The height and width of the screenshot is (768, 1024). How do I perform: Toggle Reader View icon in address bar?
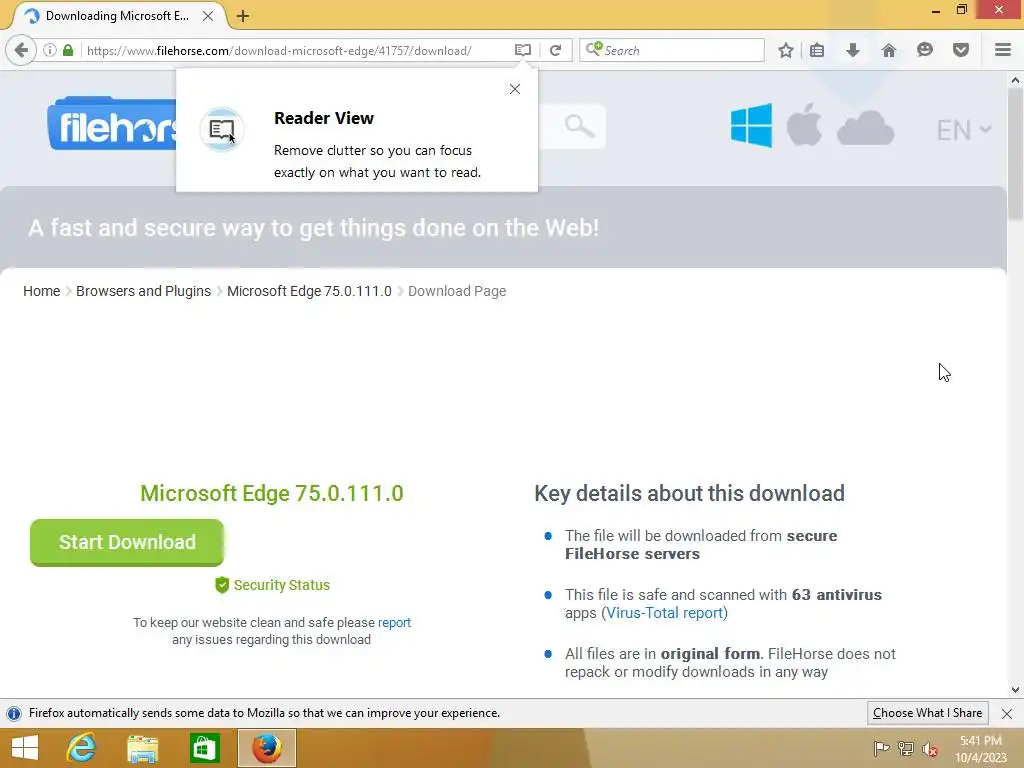[x=523, y=50]
